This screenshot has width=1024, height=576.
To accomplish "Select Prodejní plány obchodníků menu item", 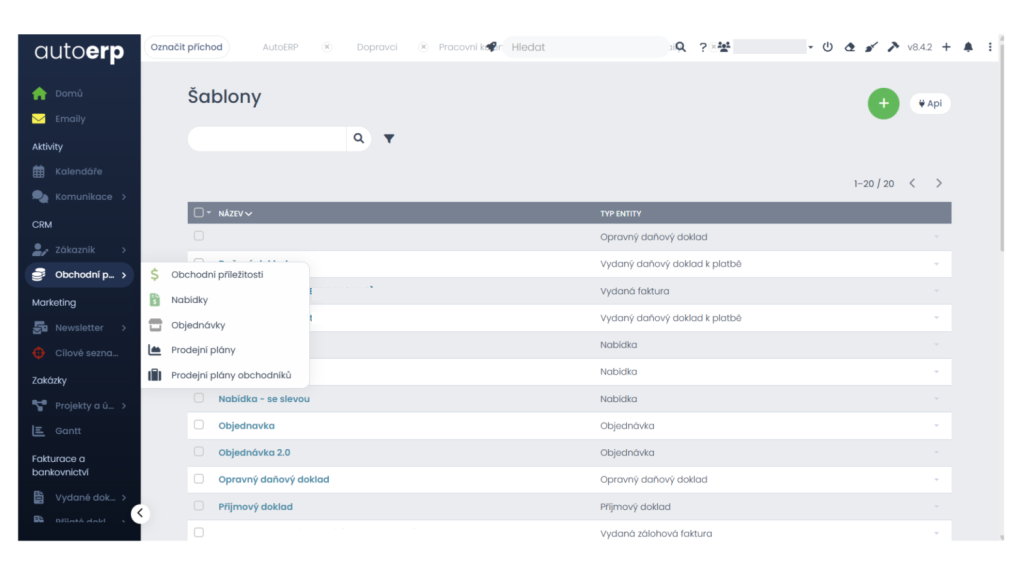I will [231, 375].
